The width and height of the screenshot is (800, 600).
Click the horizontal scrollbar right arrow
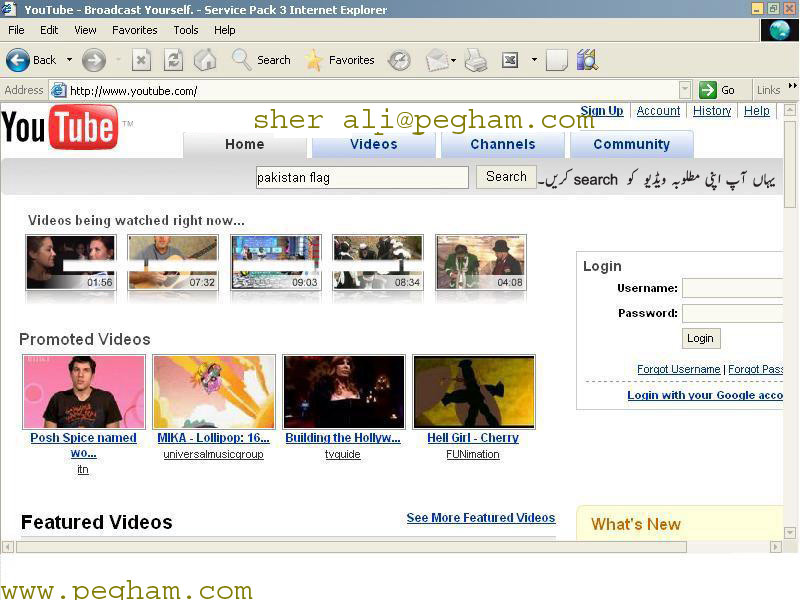(x=776, y=547)
